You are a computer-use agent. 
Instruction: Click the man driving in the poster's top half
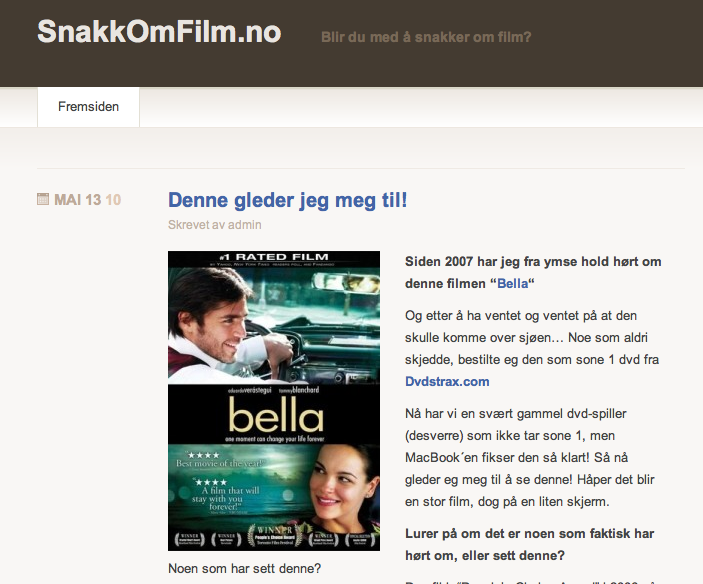[x=231, y=325]
